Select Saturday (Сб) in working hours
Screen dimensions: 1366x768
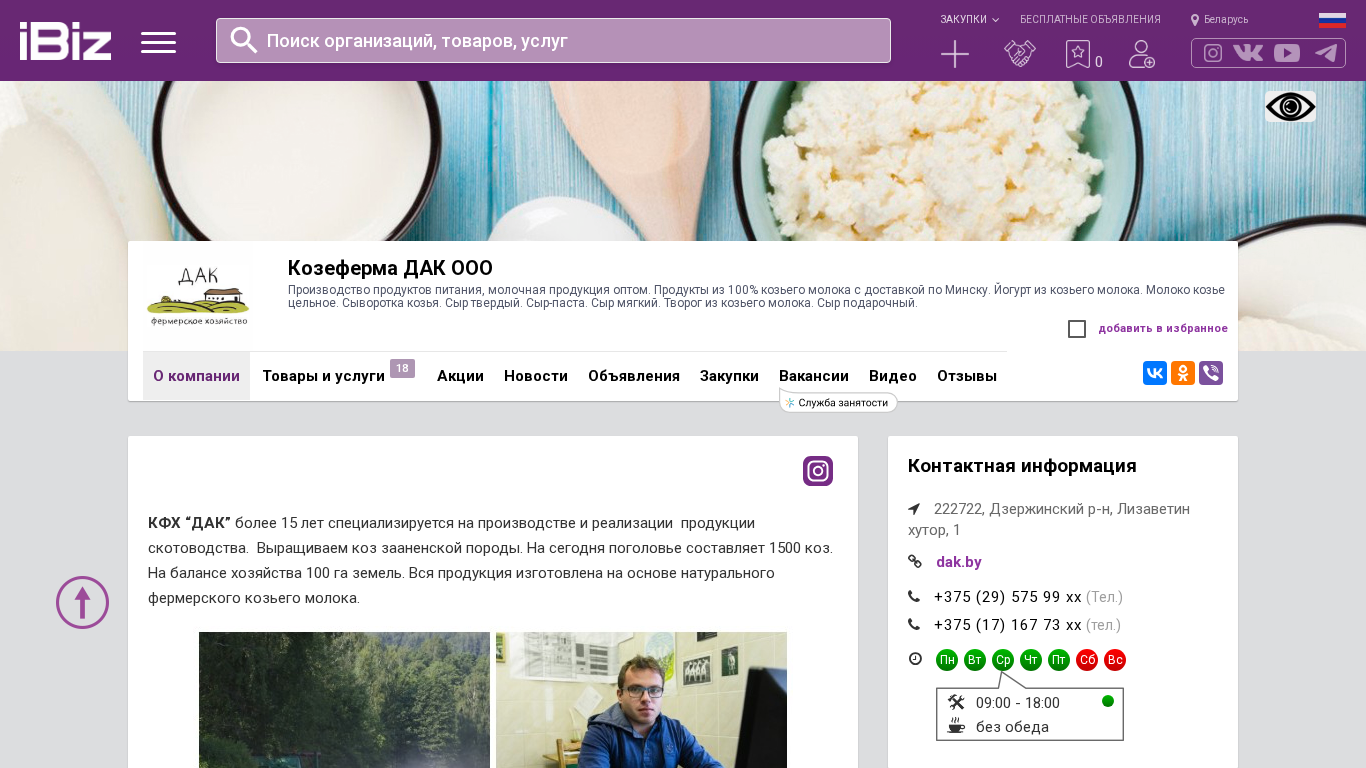pyautogui.click(x=1087, y=660)
